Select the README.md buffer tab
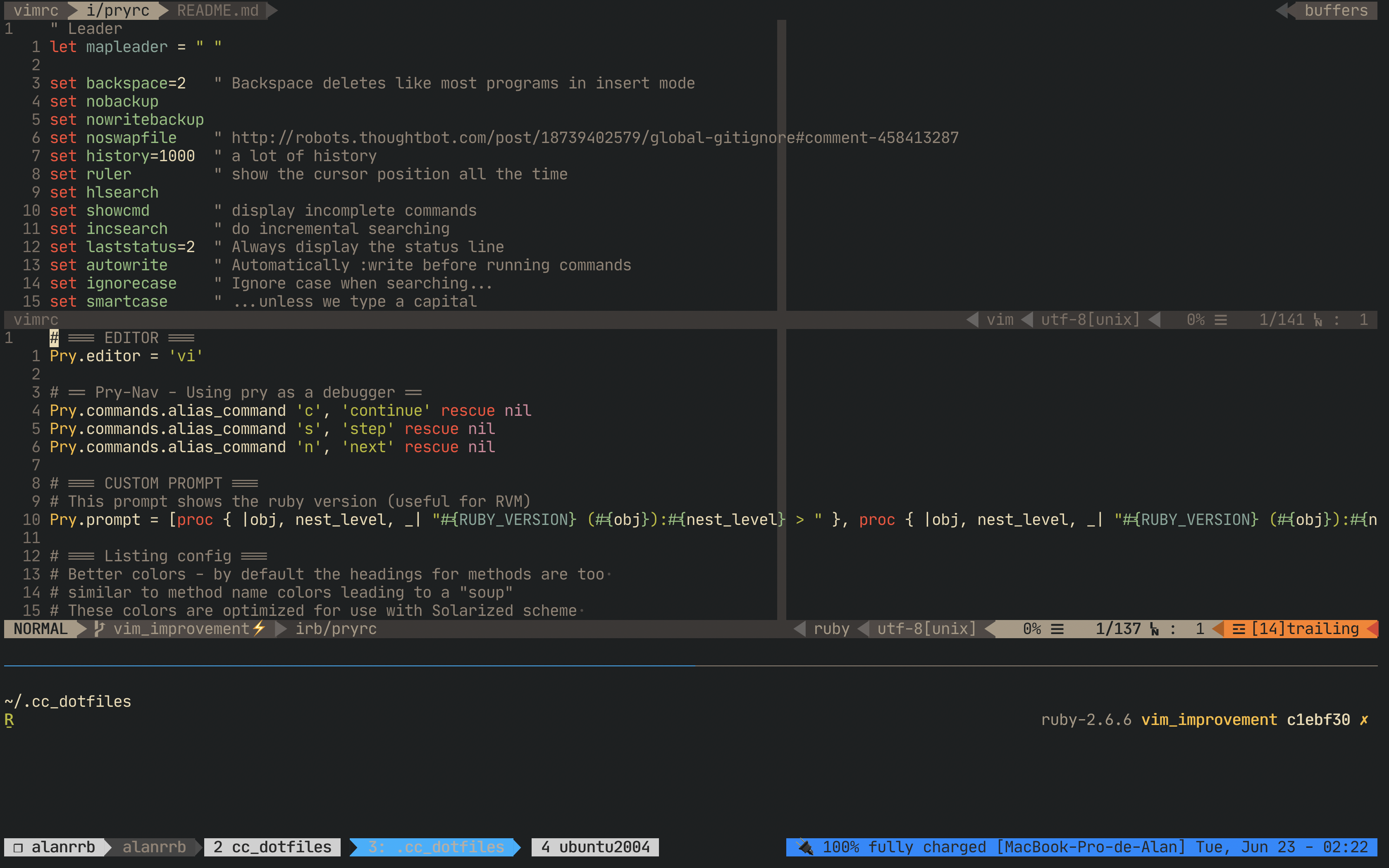1389x868 pixels. coord(217,10)
